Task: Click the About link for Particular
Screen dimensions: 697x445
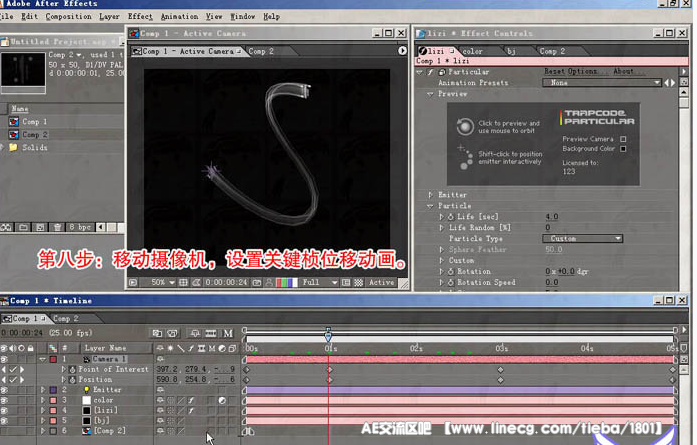Action: click(623, 72)
